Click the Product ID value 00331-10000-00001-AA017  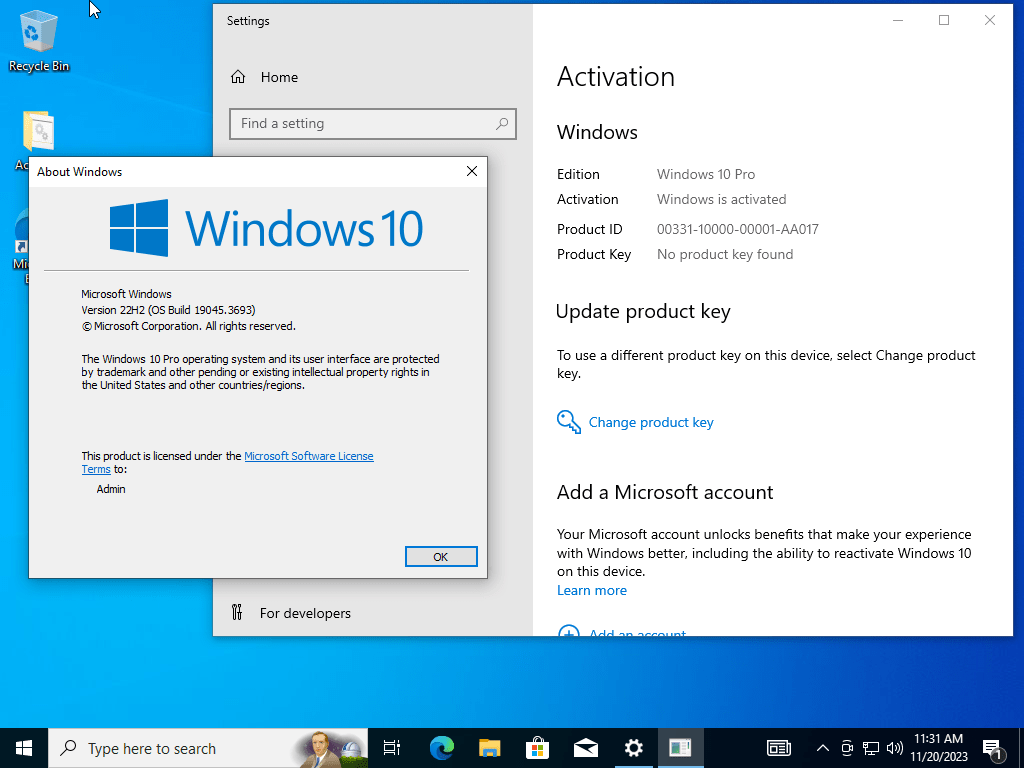tap(737, 229)
